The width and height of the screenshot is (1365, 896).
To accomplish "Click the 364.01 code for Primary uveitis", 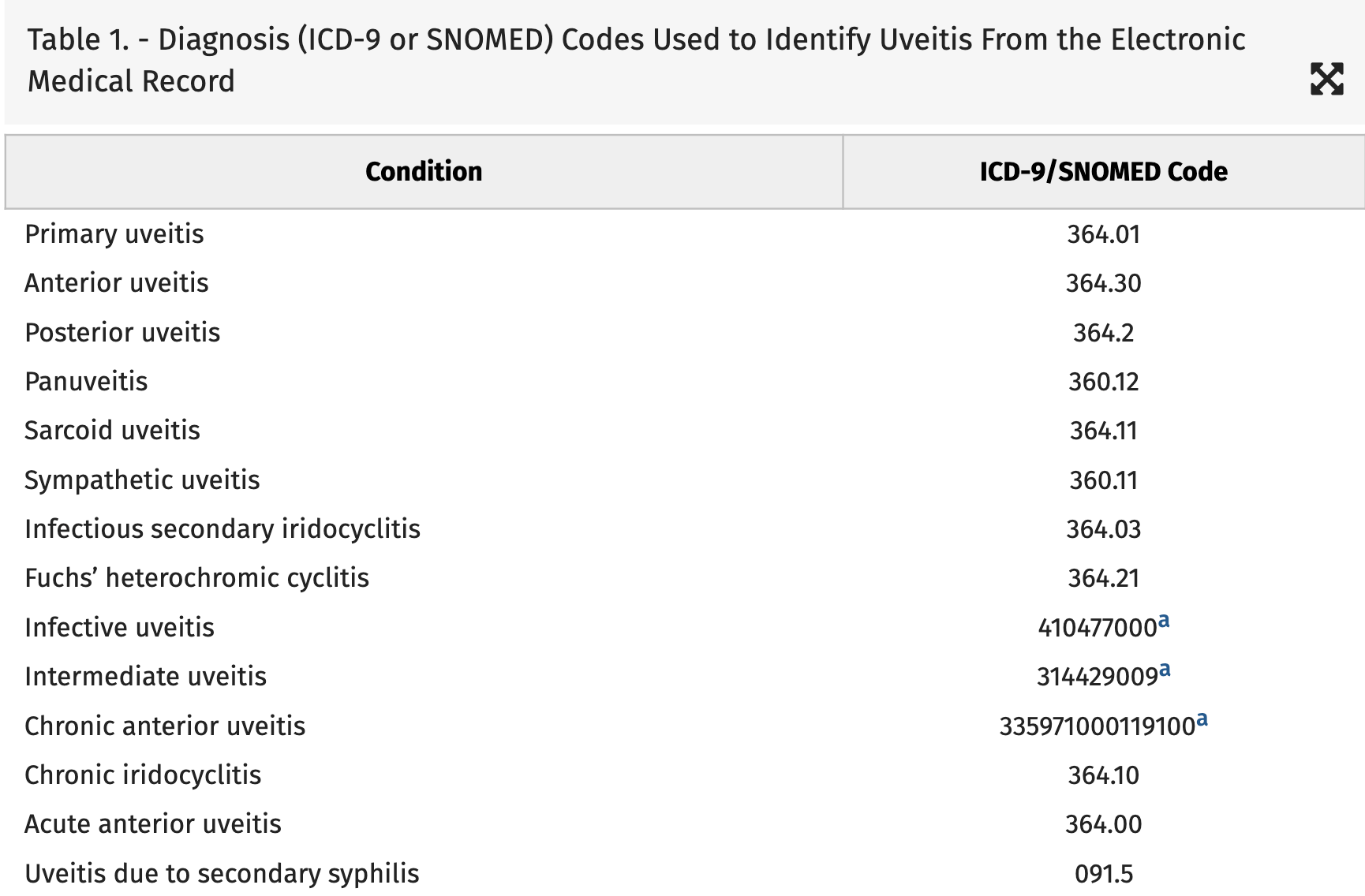I will (1103, 234).
